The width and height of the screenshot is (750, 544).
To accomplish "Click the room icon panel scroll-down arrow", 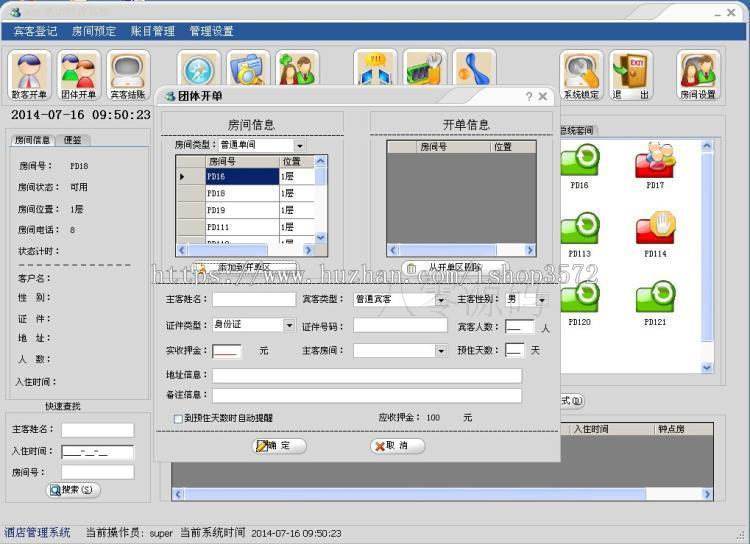I will click(707, 367).
